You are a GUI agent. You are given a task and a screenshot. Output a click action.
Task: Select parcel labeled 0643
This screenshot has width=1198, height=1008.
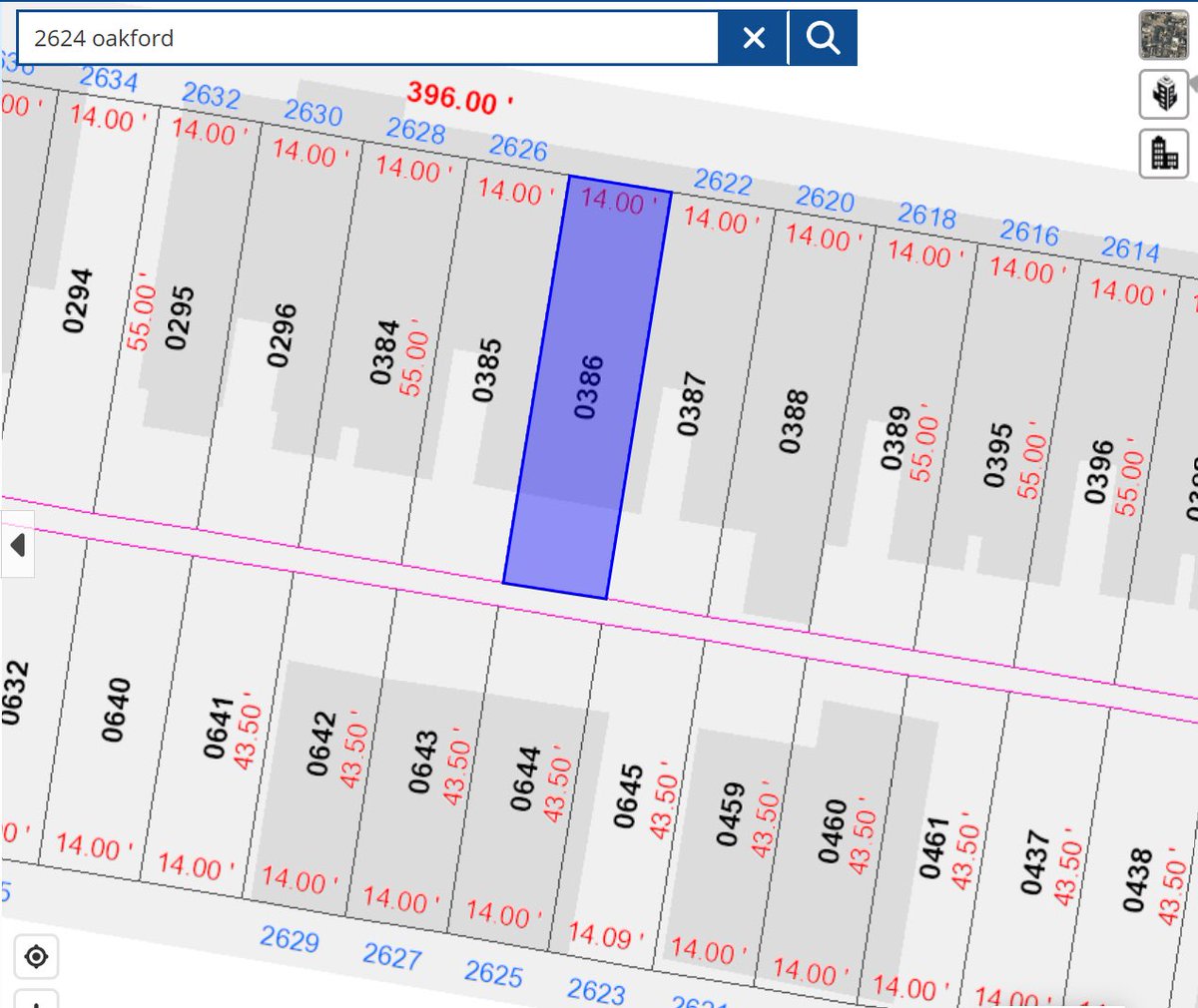tap(423, 761)
